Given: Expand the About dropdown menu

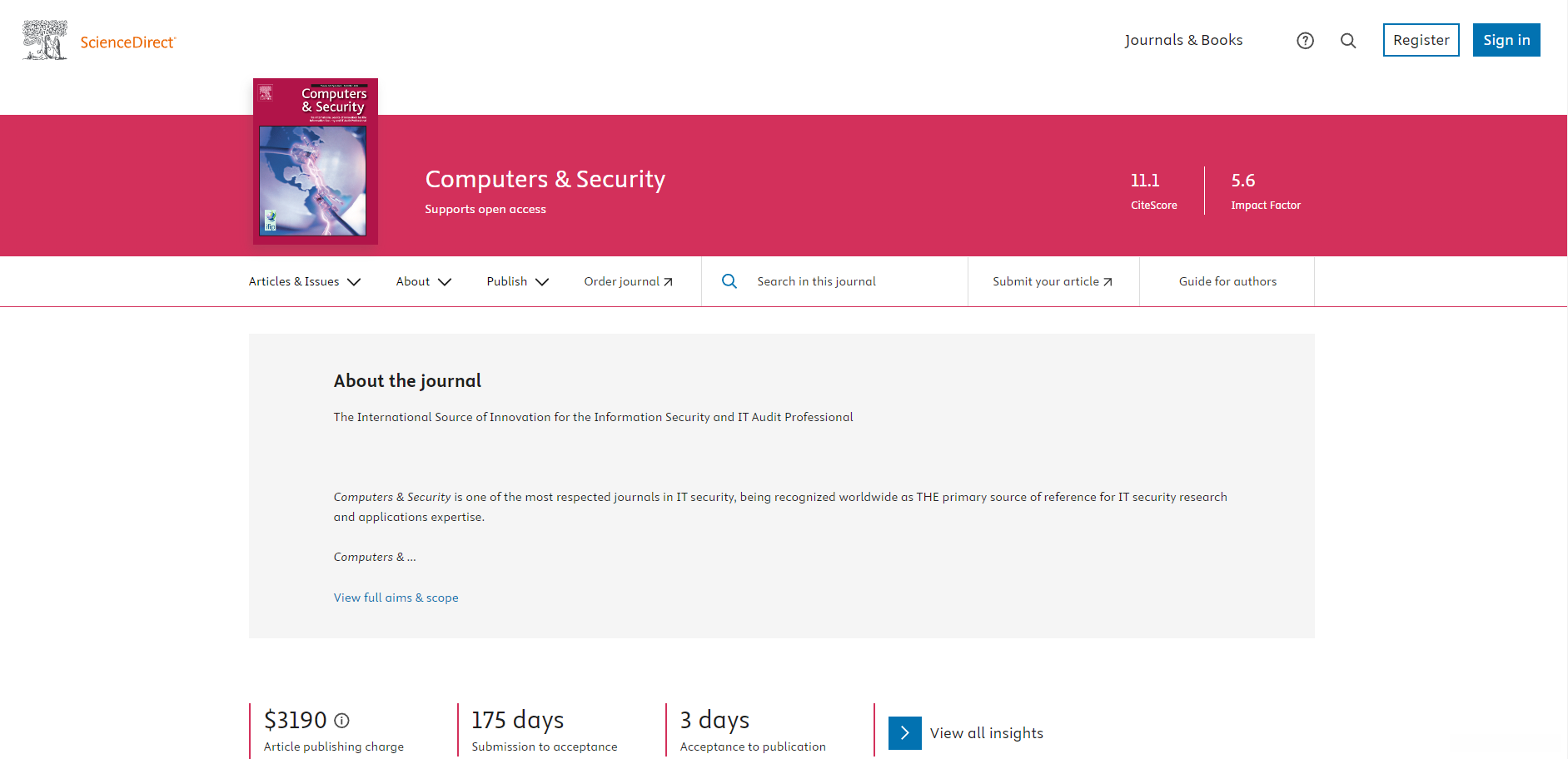Looking at the screenshot, I should (x=423, y=281).
